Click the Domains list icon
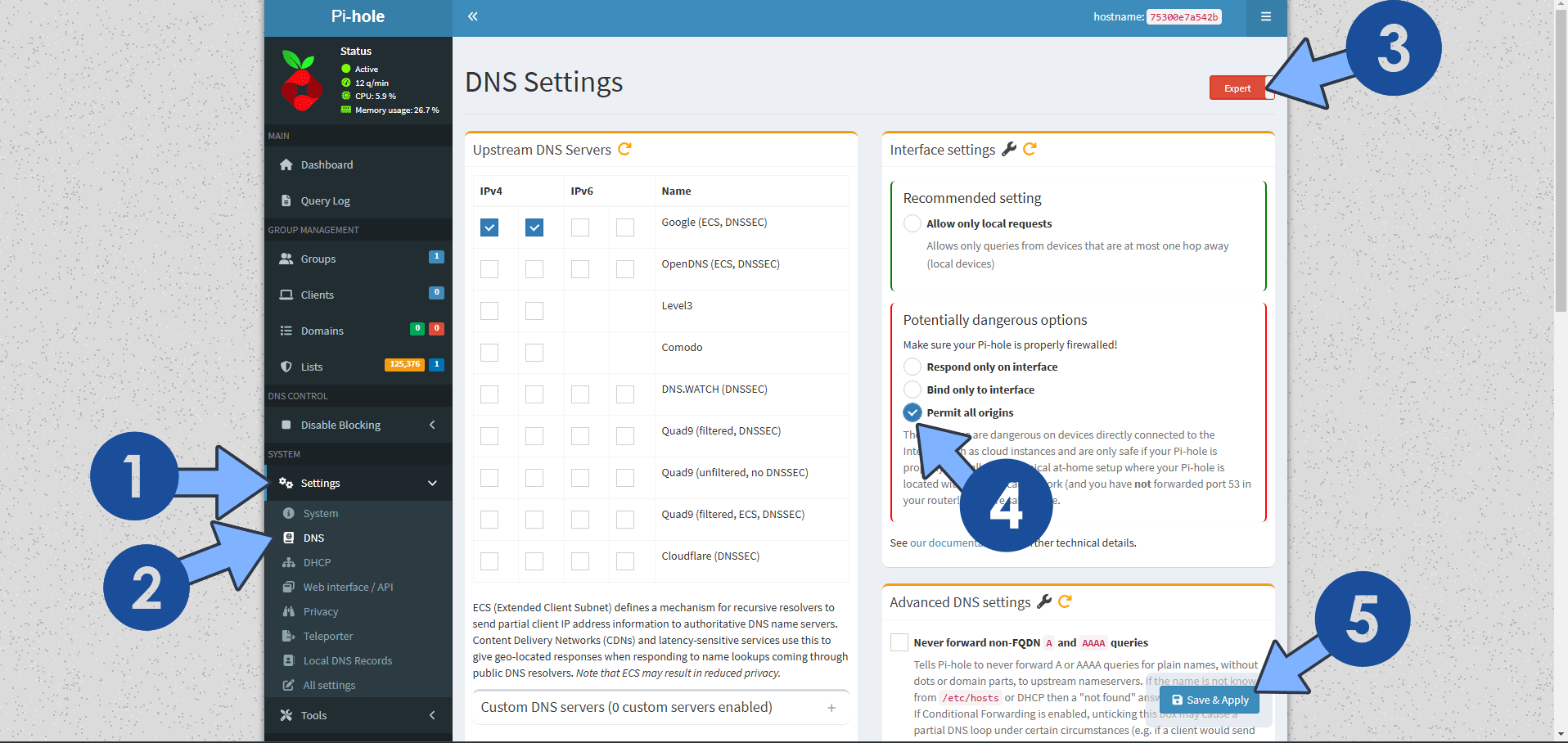Image resolution: width=1568 pixels, height=743 pixels. 286,331
